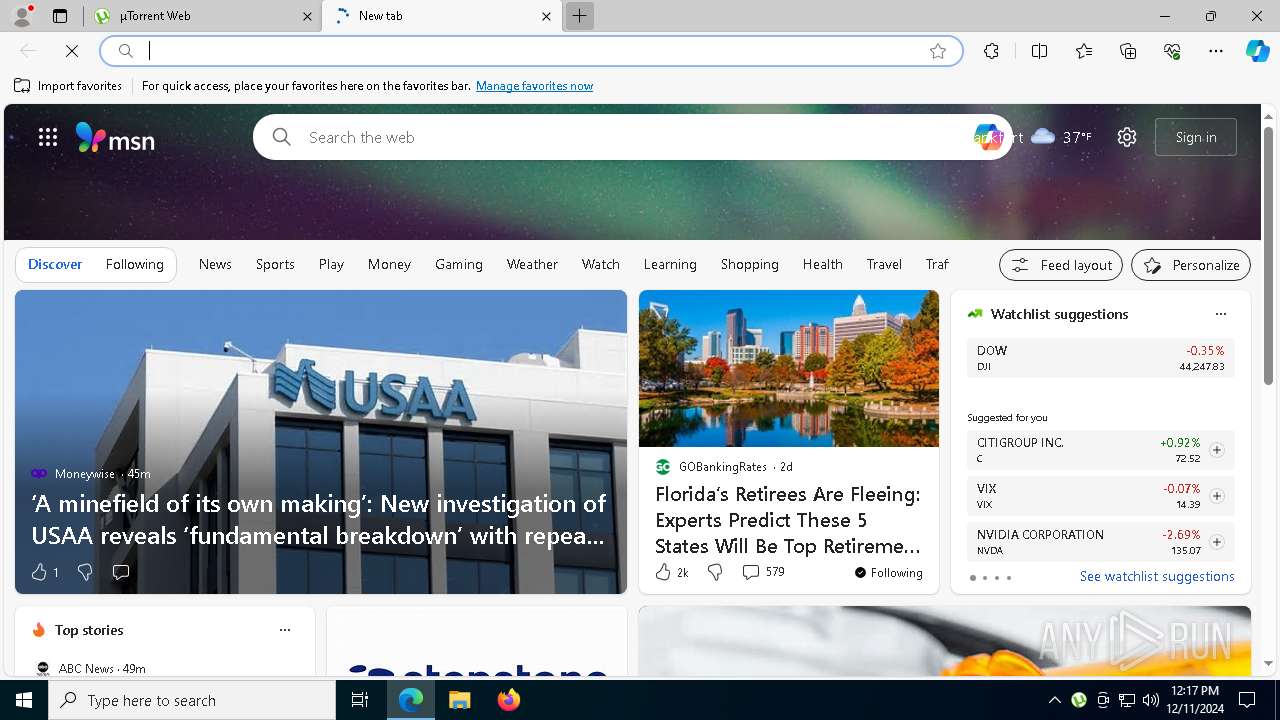Open File Explorer from taskbar
The image size is (1280, 720).
[459, 700]
